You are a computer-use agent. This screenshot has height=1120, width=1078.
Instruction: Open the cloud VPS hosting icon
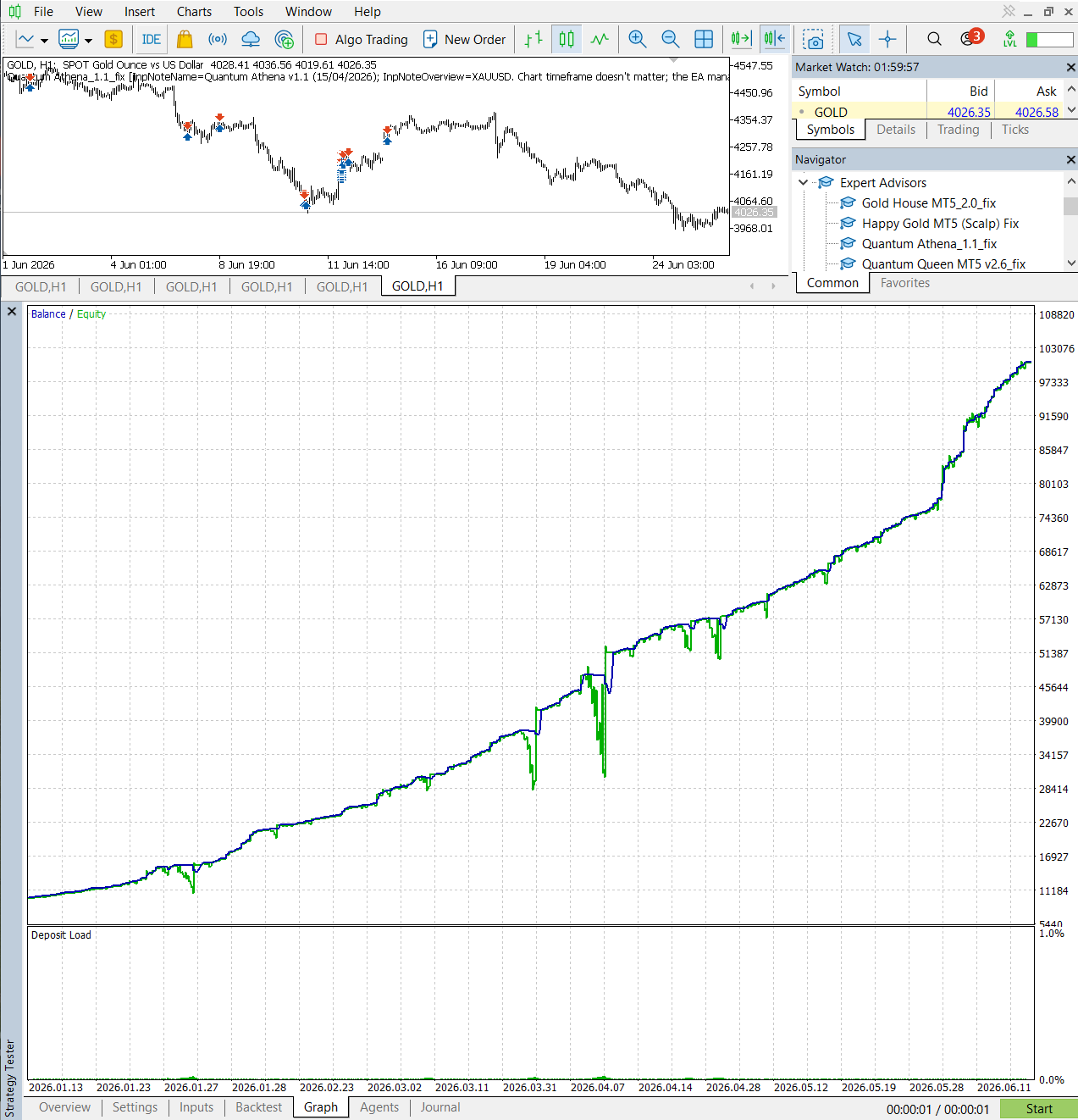[x=251, y=39]
